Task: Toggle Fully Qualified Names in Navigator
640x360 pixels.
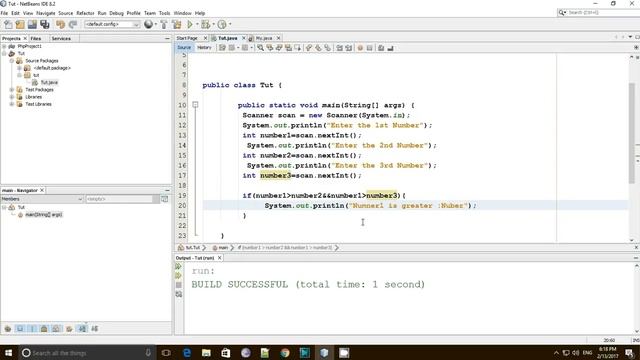Action: click(x=69, y=329)
